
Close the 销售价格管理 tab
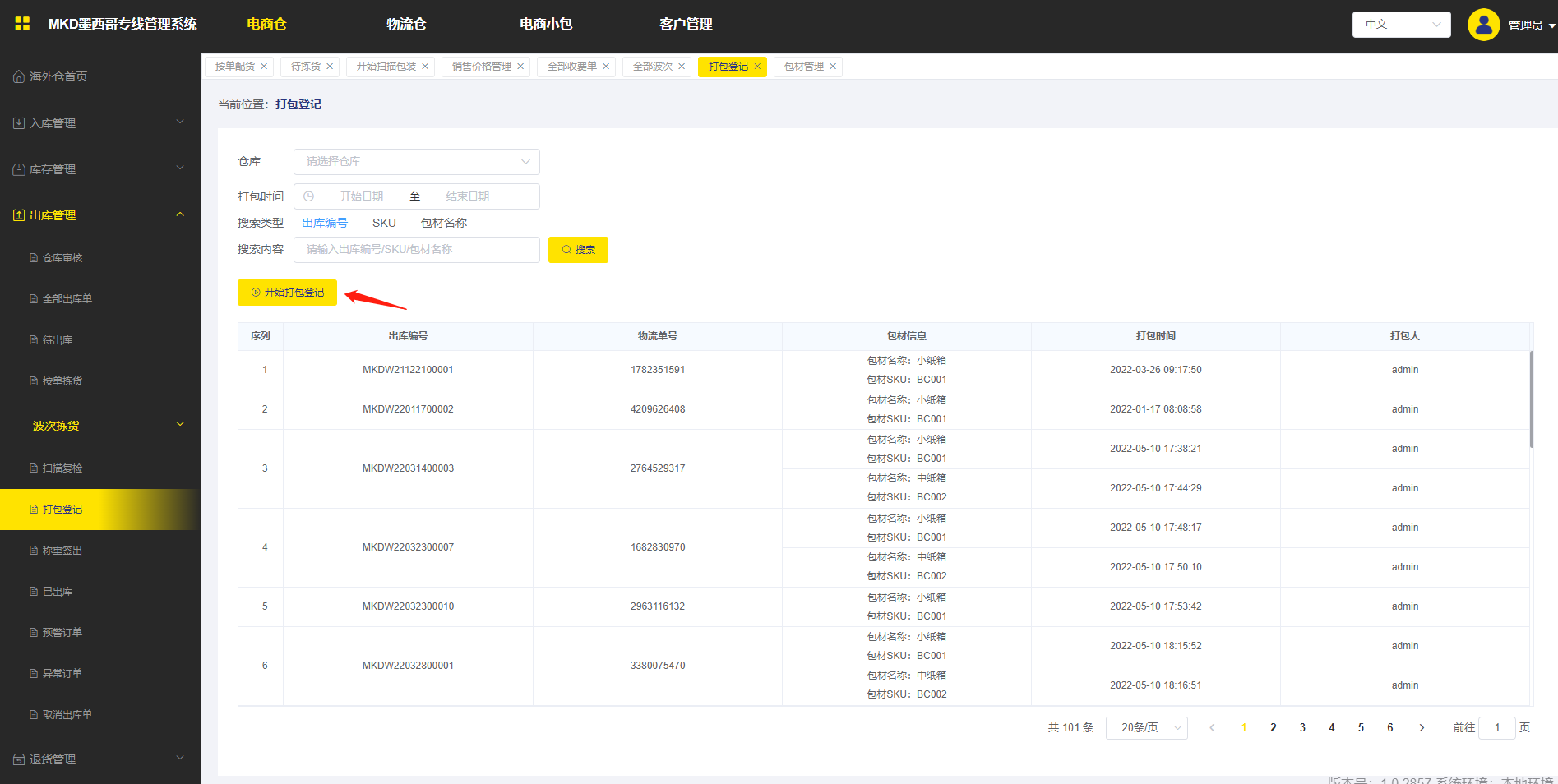520,67
